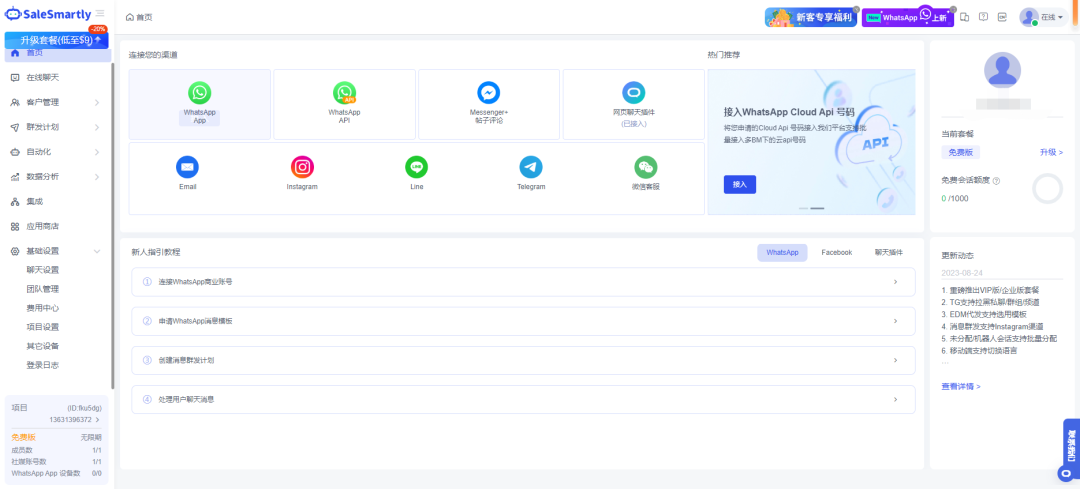Choose the Line channel icon

click(x=416, y=167)
